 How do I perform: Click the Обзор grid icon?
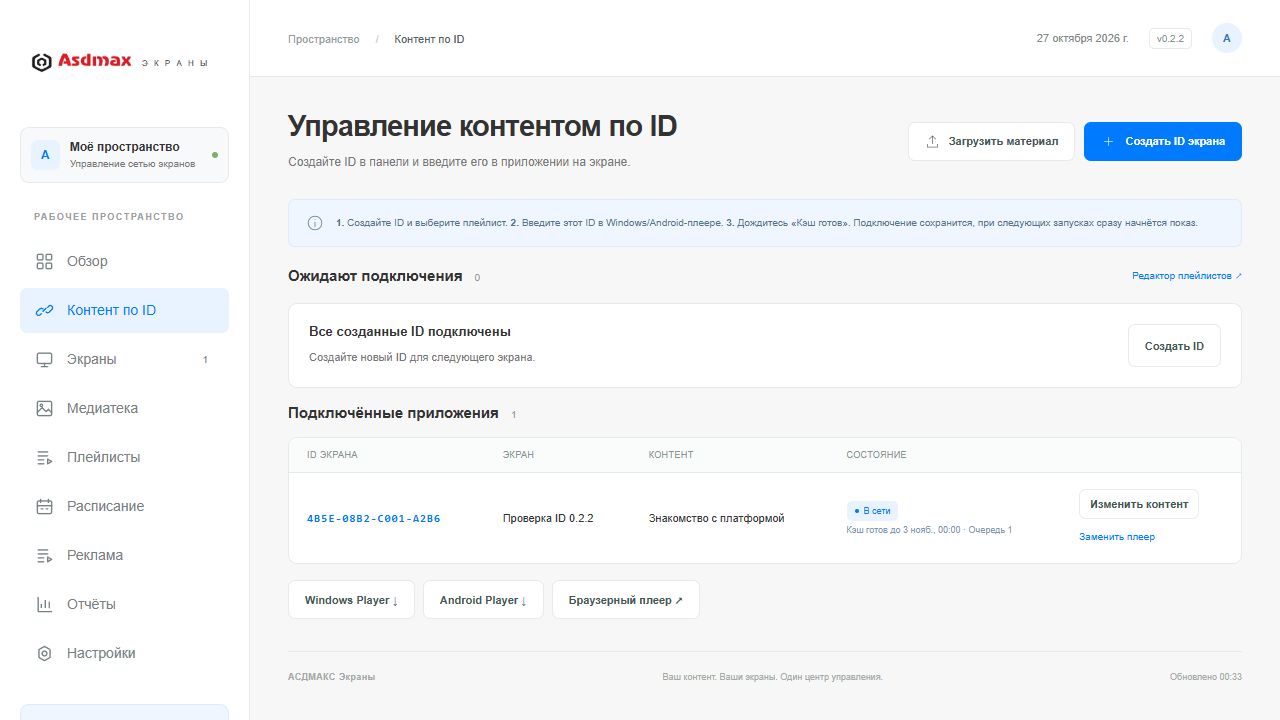44,261
